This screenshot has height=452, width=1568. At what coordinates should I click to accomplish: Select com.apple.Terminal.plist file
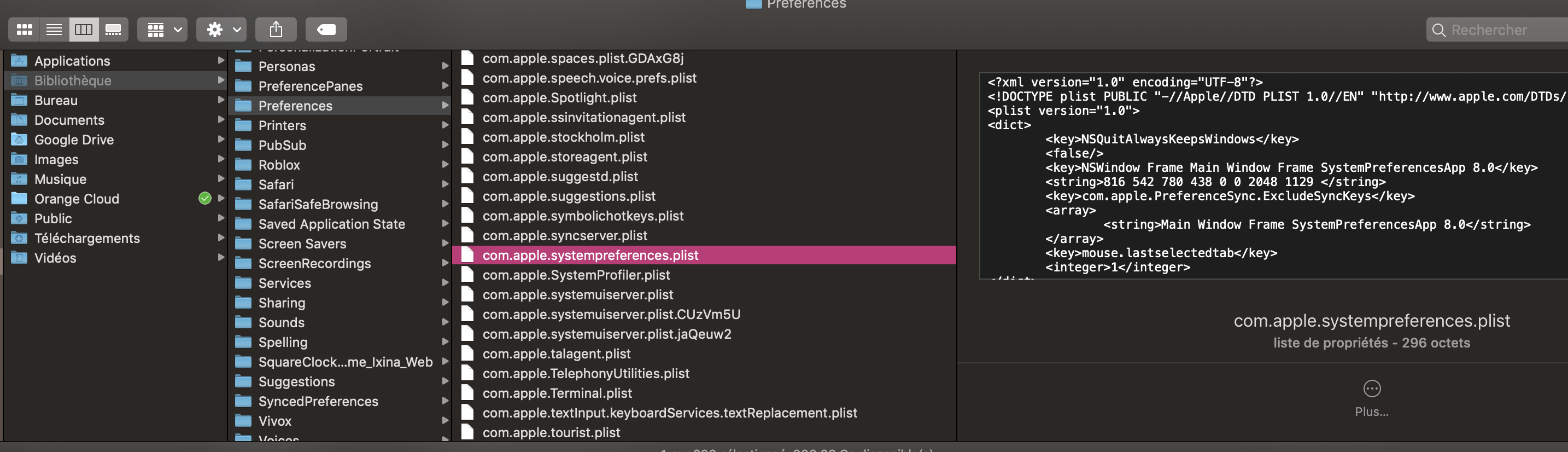pyautogui.click(x=557, y=393)
